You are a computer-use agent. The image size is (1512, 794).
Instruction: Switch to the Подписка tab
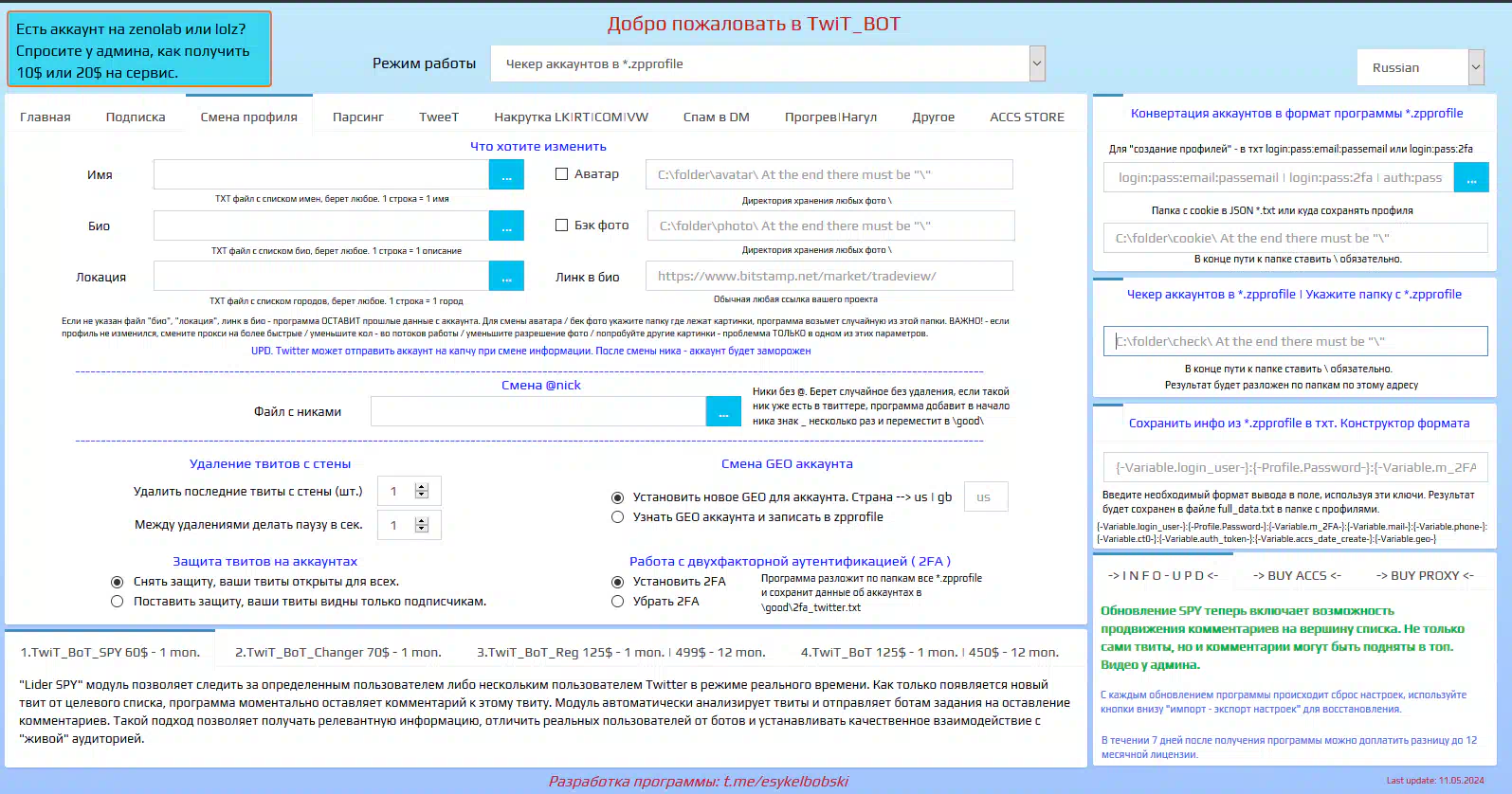click(x=136, y=117)
